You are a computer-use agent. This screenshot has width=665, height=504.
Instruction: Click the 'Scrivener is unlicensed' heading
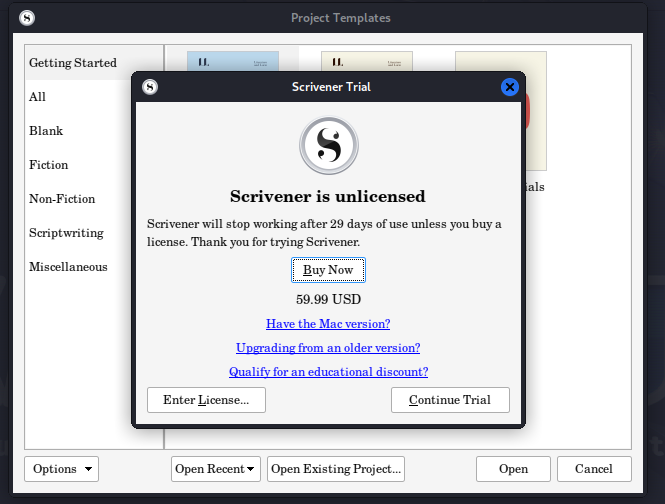click(x=328, y=196)
